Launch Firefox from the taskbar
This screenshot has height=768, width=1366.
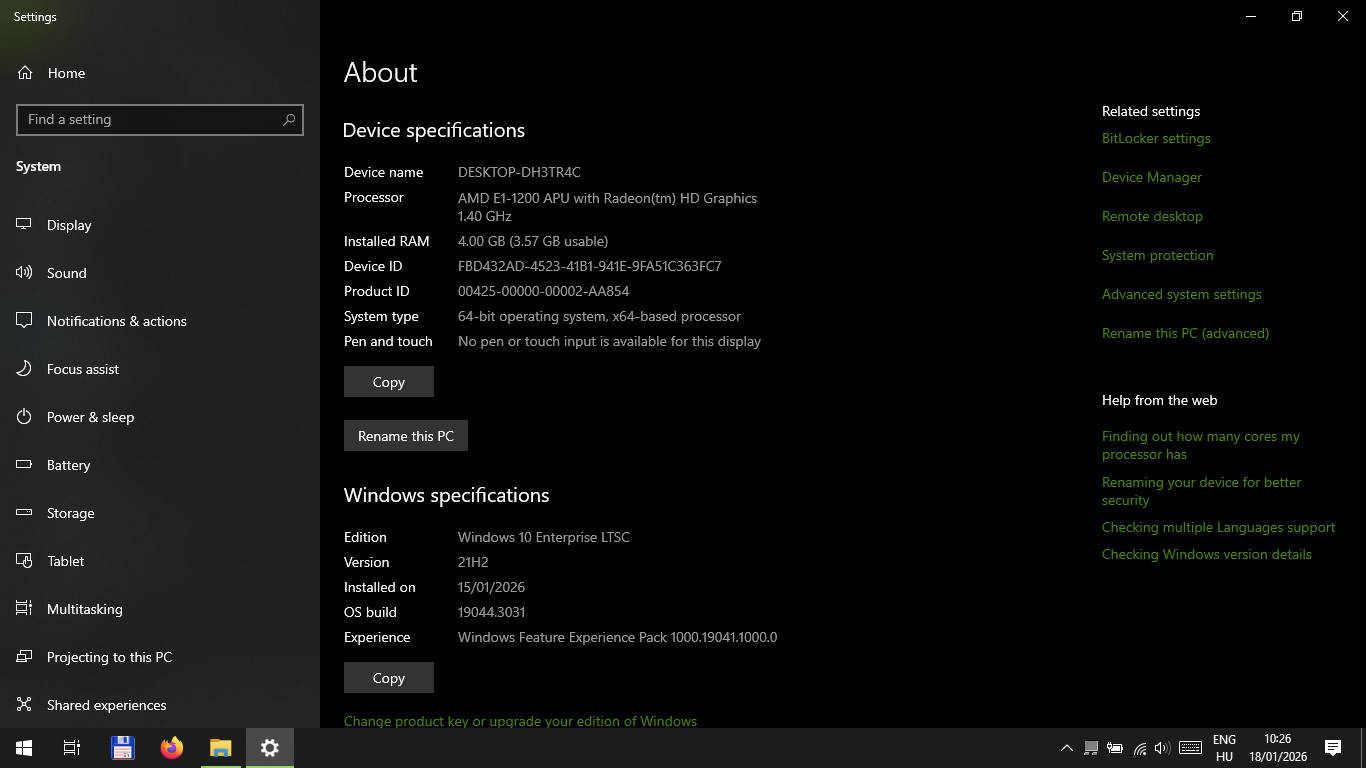point(172,748)
